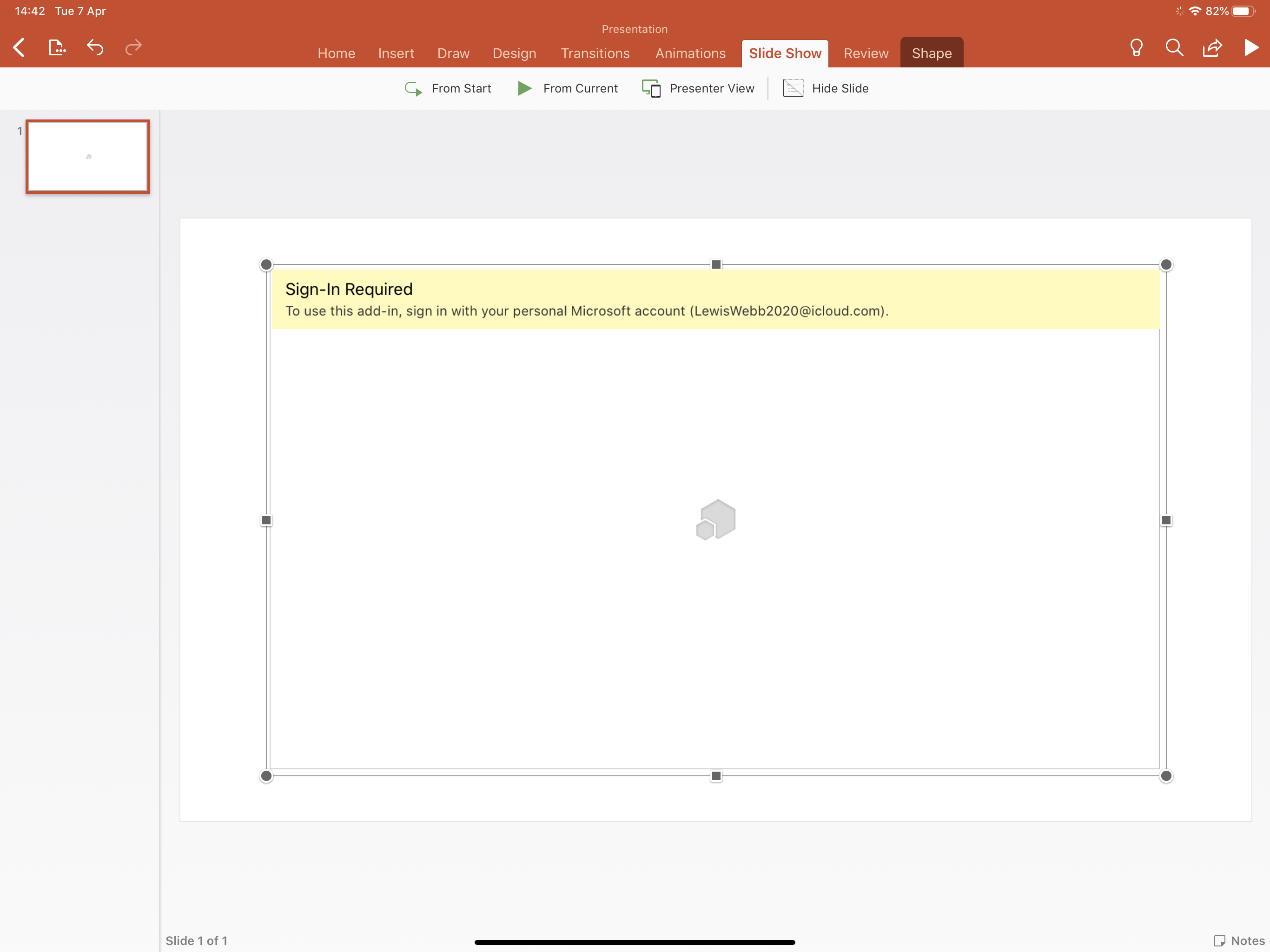Click the slide 1 thumbnail
The height and width of the screenshot is (952, 1270).
pyautogui.click(x=88, y=155)
